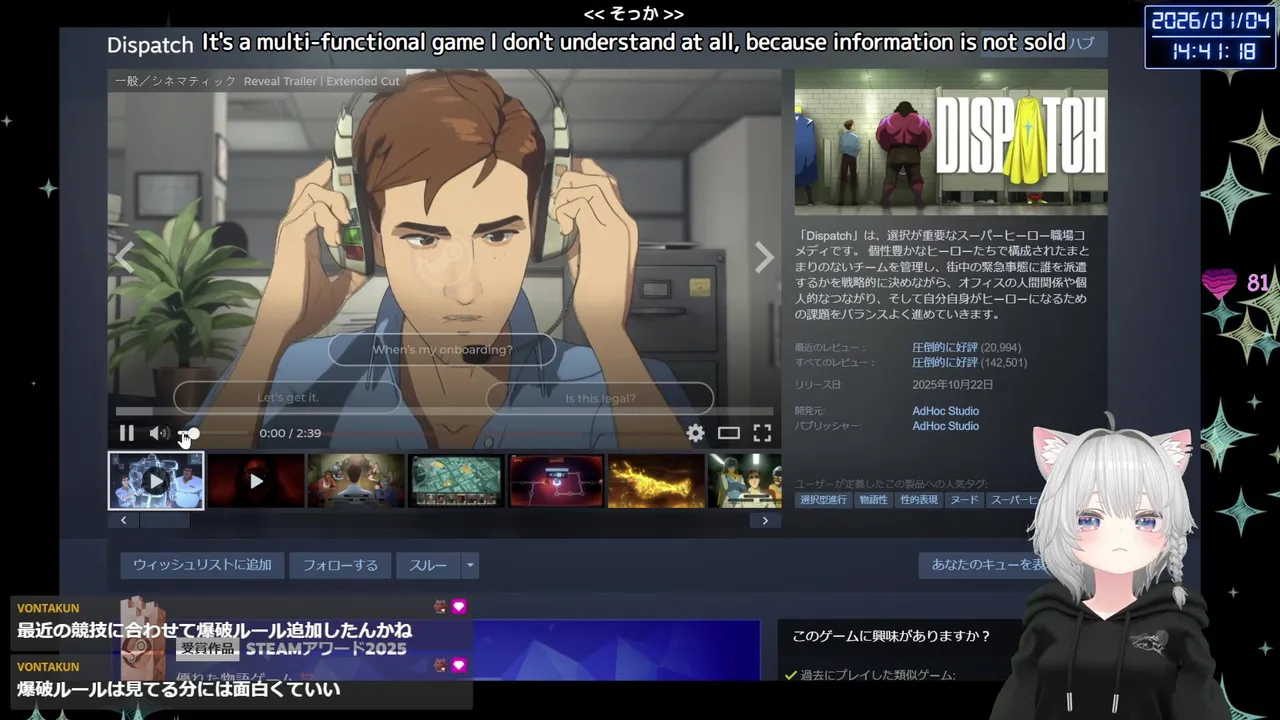
Task: Expand the dropdown arrow beside スルー
Action: click(469, 565)
